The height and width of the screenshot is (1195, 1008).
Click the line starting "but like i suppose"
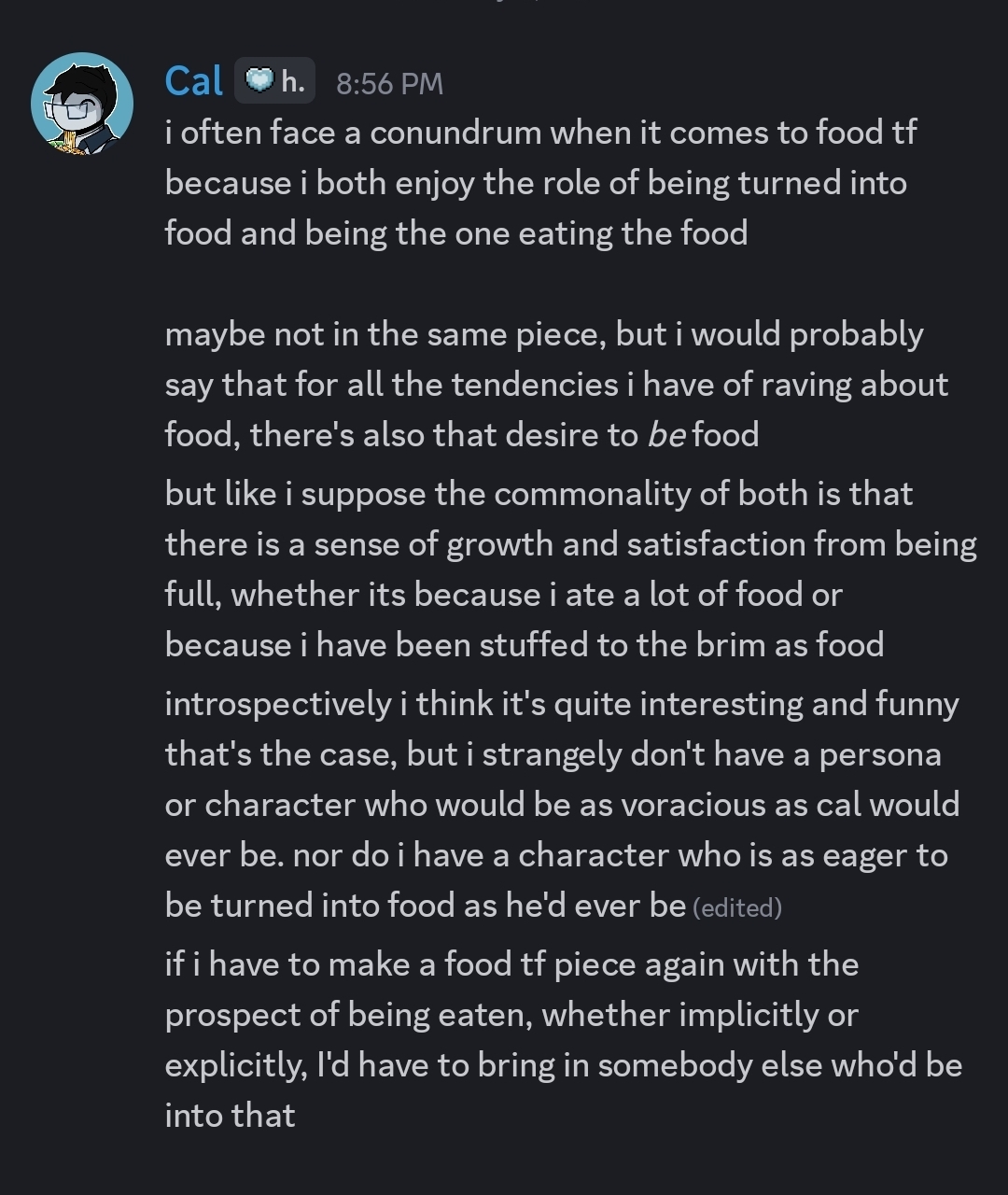click(x=538, y=494)
